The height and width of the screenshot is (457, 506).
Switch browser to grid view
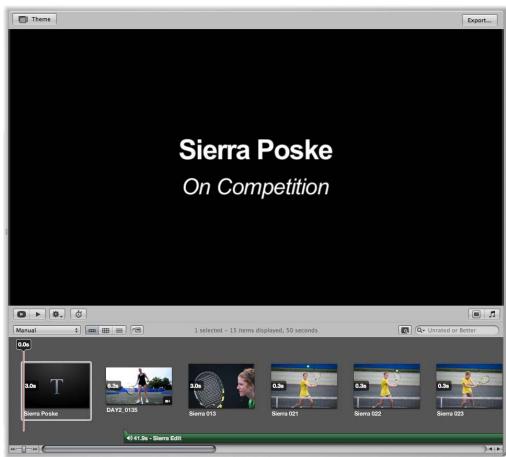106,330
